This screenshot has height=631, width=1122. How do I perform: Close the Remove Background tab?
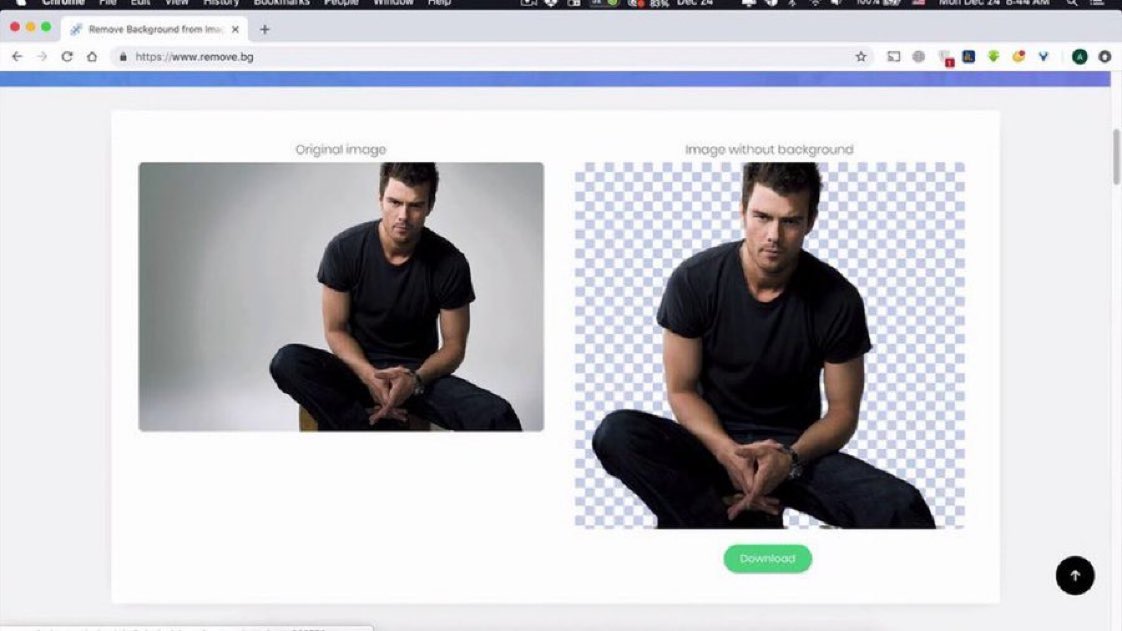click(x=235, y=29)
